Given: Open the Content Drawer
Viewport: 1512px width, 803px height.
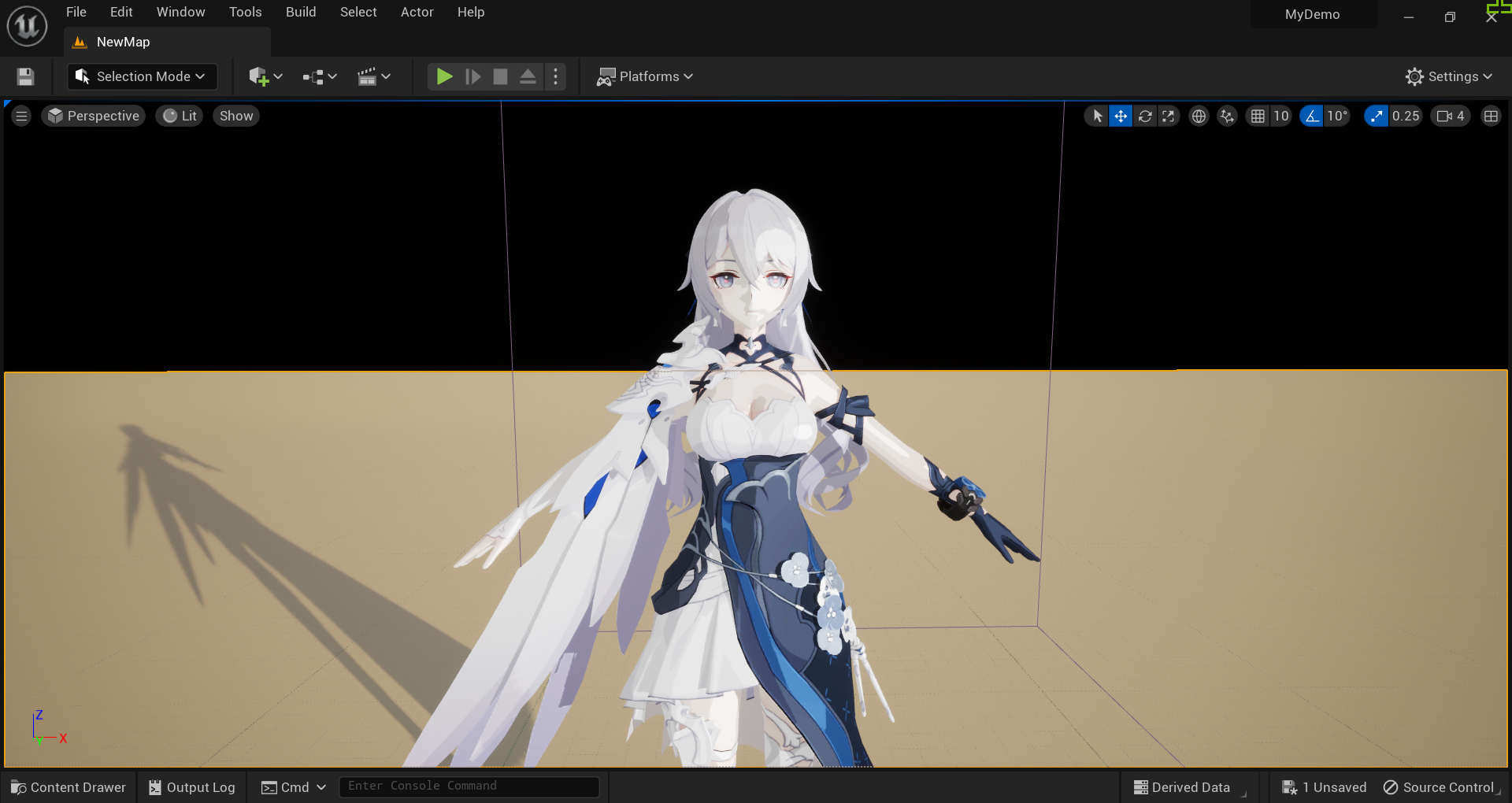Looking at the screenshot, I should [x=69, y=787].
